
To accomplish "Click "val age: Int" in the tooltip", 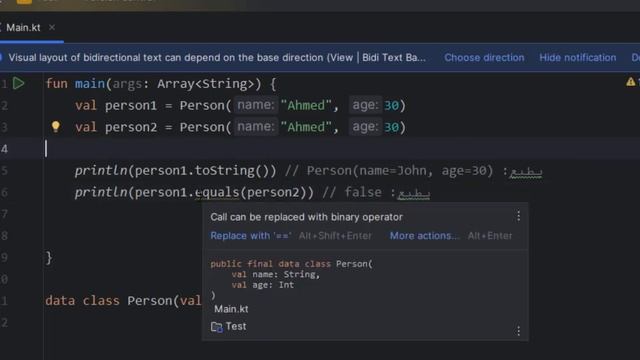I will tap(262, 285).
